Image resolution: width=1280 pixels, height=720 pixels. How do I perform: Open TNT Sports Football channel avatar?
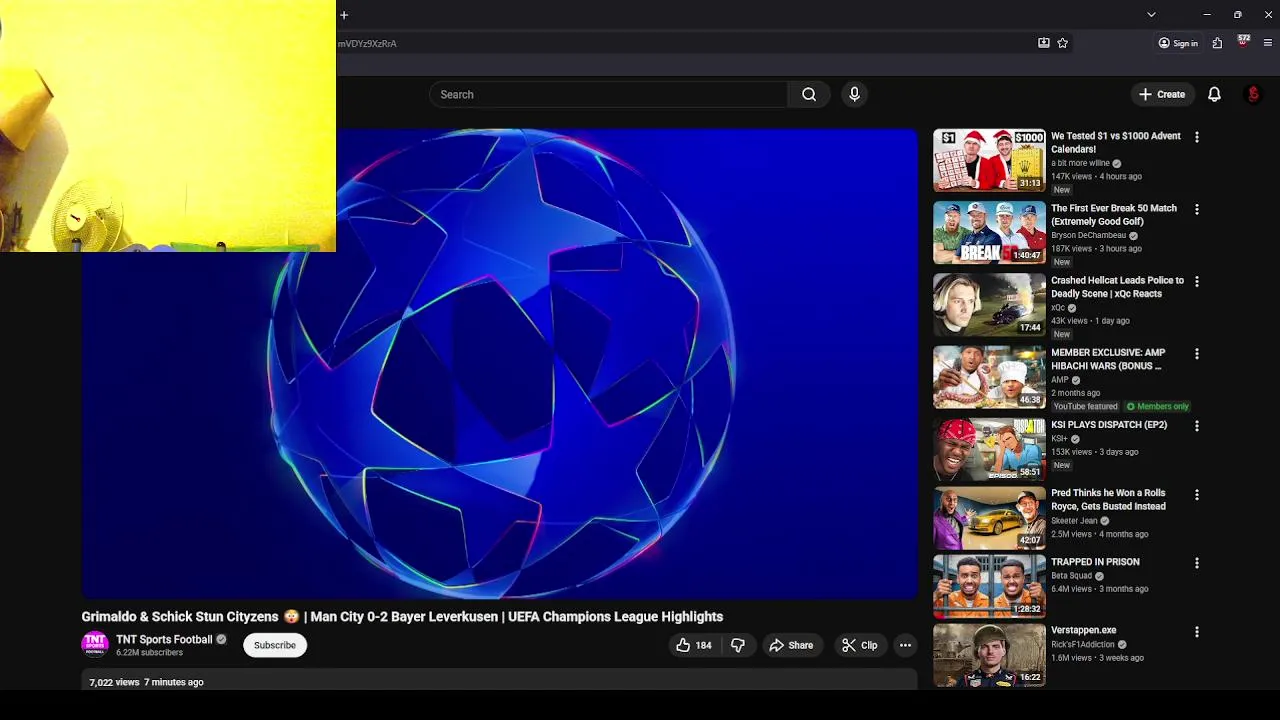pos(95,644)
